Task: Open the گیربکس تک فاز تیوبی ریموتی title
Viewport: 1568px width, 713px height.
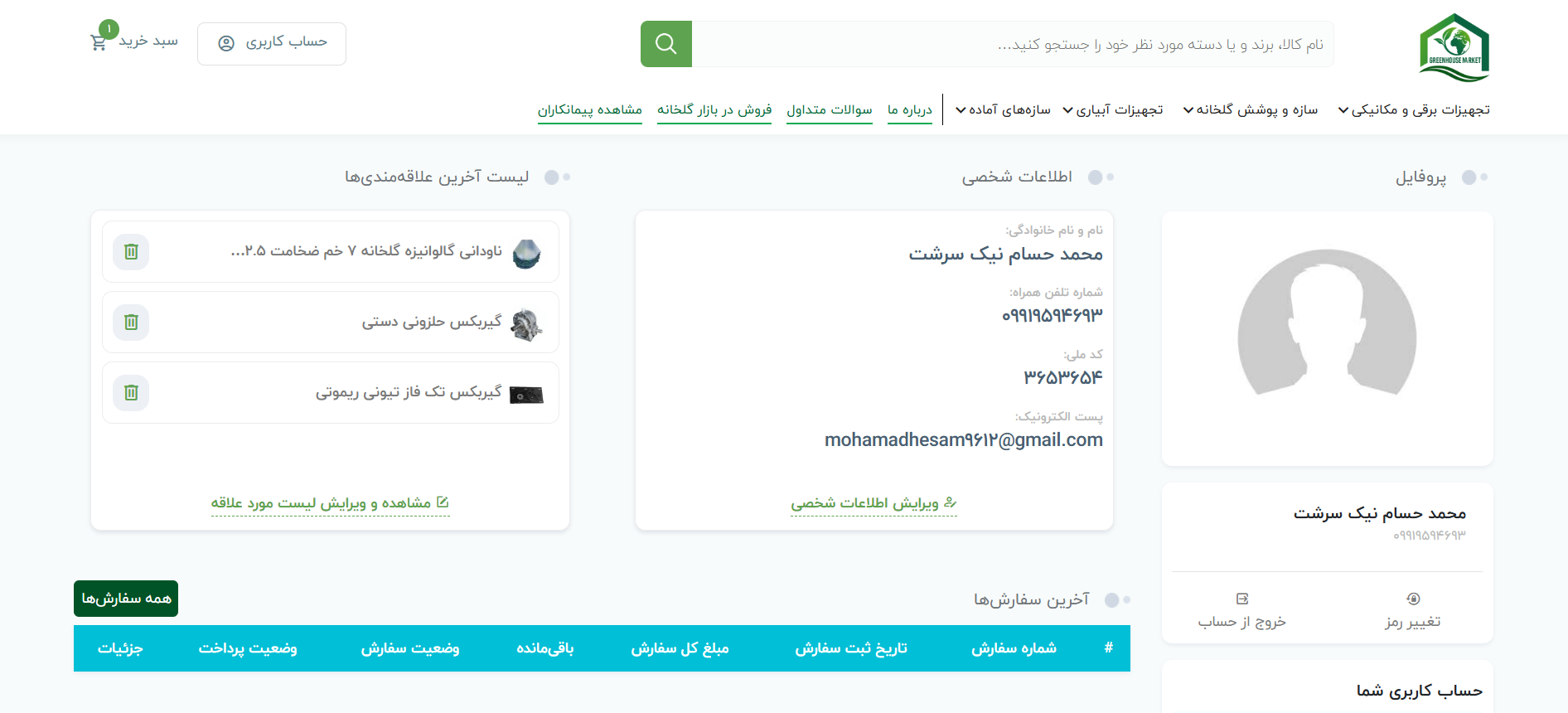Action: [x=409, y=392]
